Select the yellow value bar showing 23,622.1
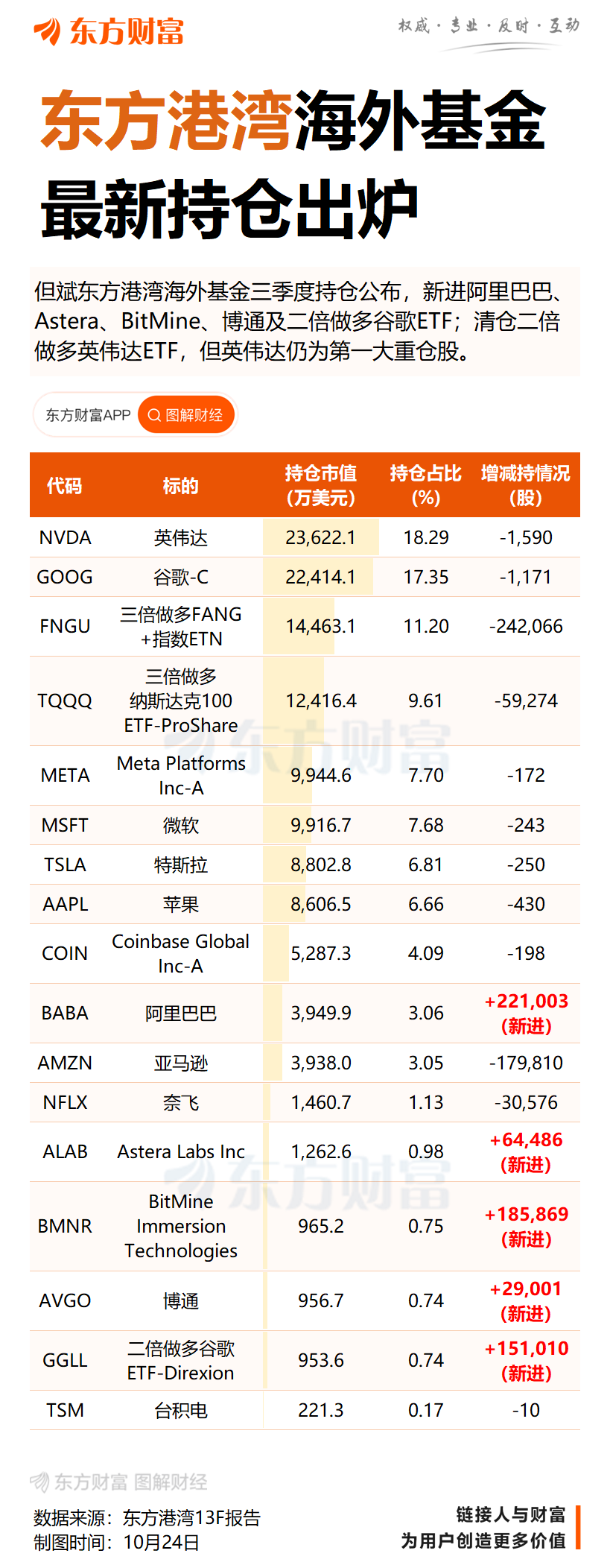The height and width of the screenshot is (1568, 610). click(x=321, y=537)
